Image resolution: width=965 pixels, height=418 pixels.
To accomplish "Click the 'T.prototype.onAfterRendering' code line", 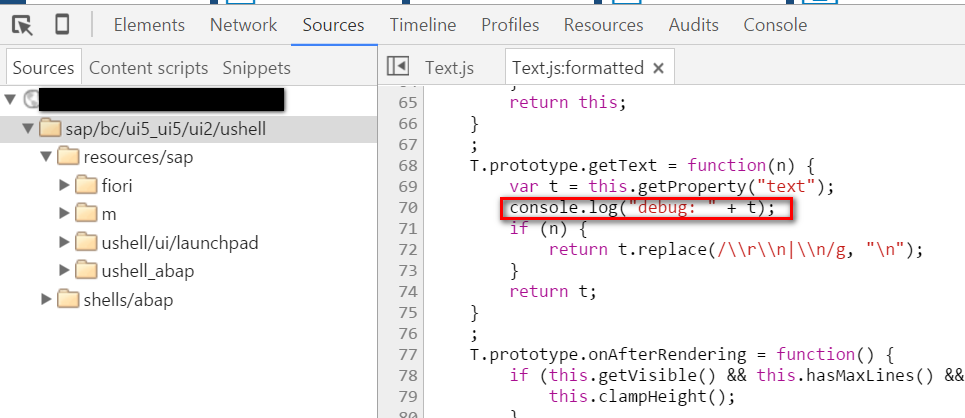I will point(682,355).
